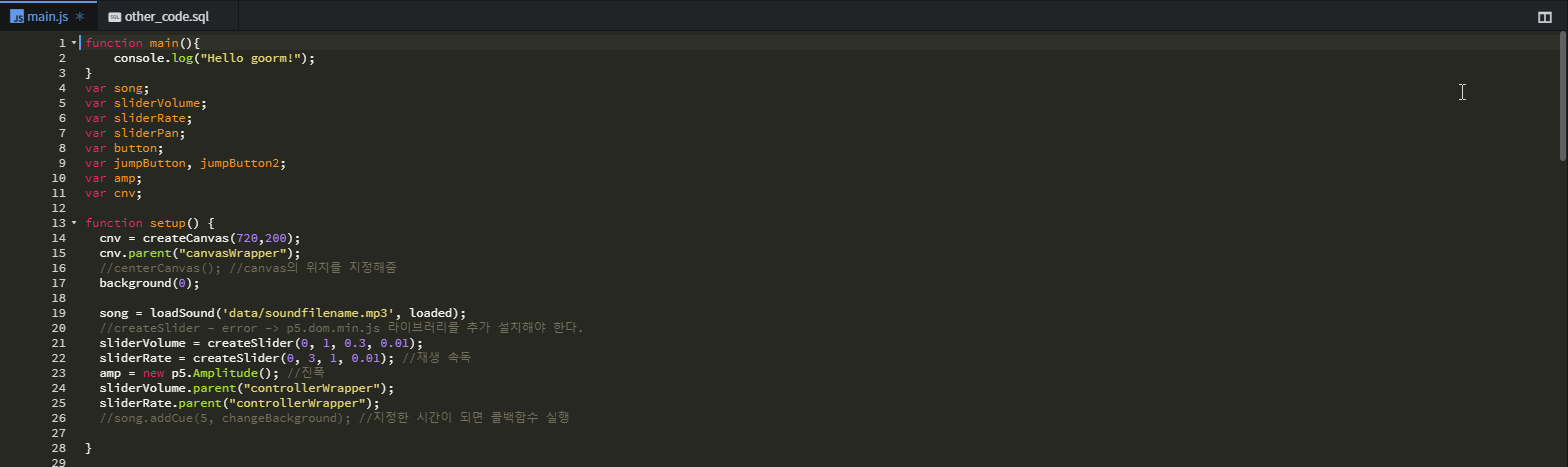Screen dimensions: 1568x467
Task: Collapse the main() function fold arrow
Action: point(74,43)
